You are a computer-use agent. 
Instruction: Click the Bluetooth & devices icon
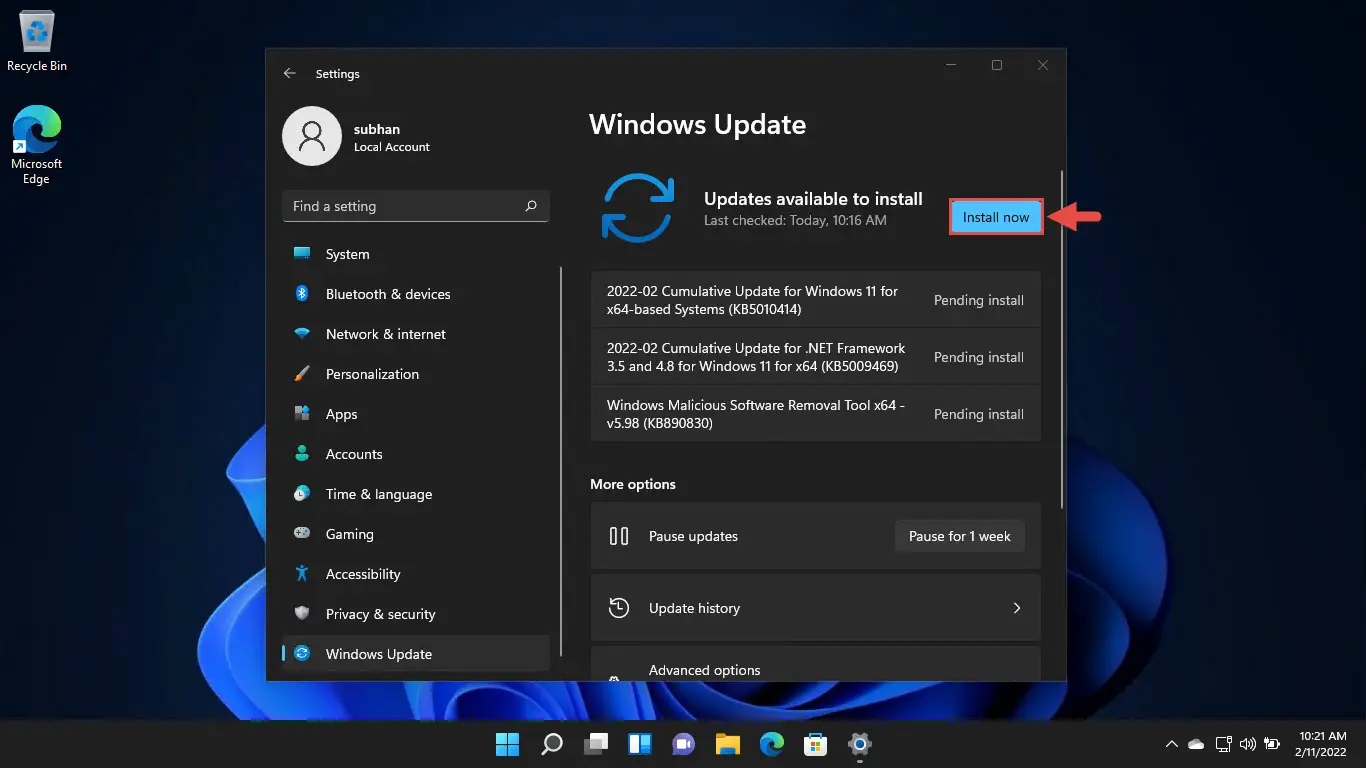click(302, 294)
